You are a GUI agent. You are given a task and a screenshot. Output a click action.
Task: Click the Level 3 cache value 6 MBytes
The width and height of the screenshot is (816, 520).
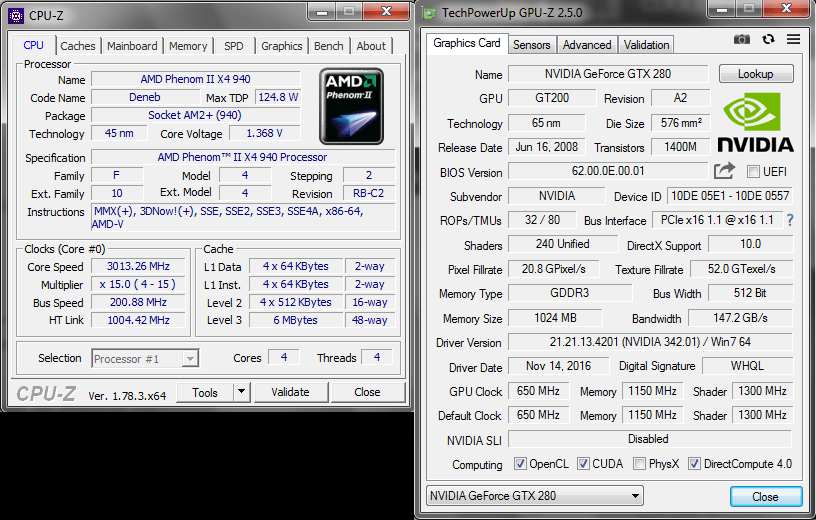point(296,320)
